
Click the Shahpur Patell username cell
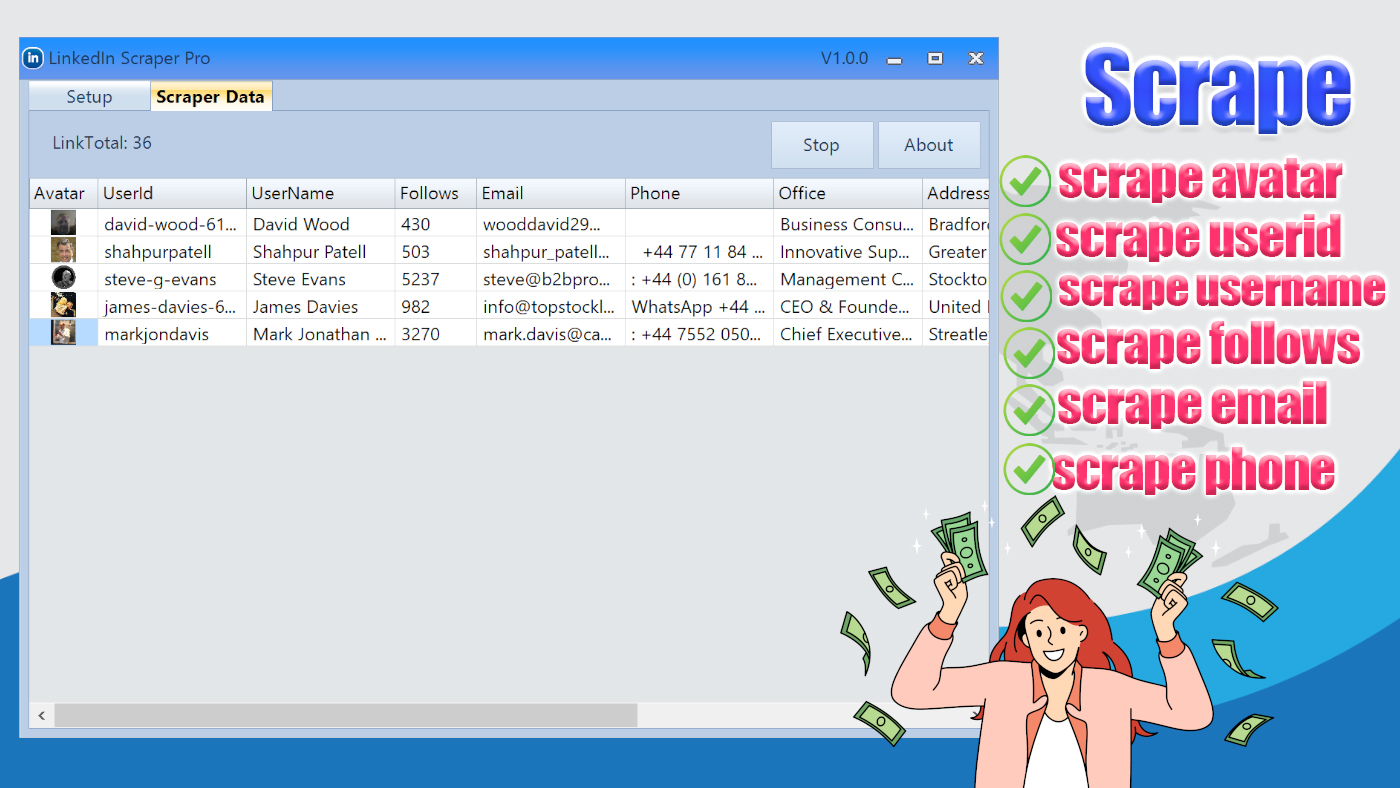point(320,251)
